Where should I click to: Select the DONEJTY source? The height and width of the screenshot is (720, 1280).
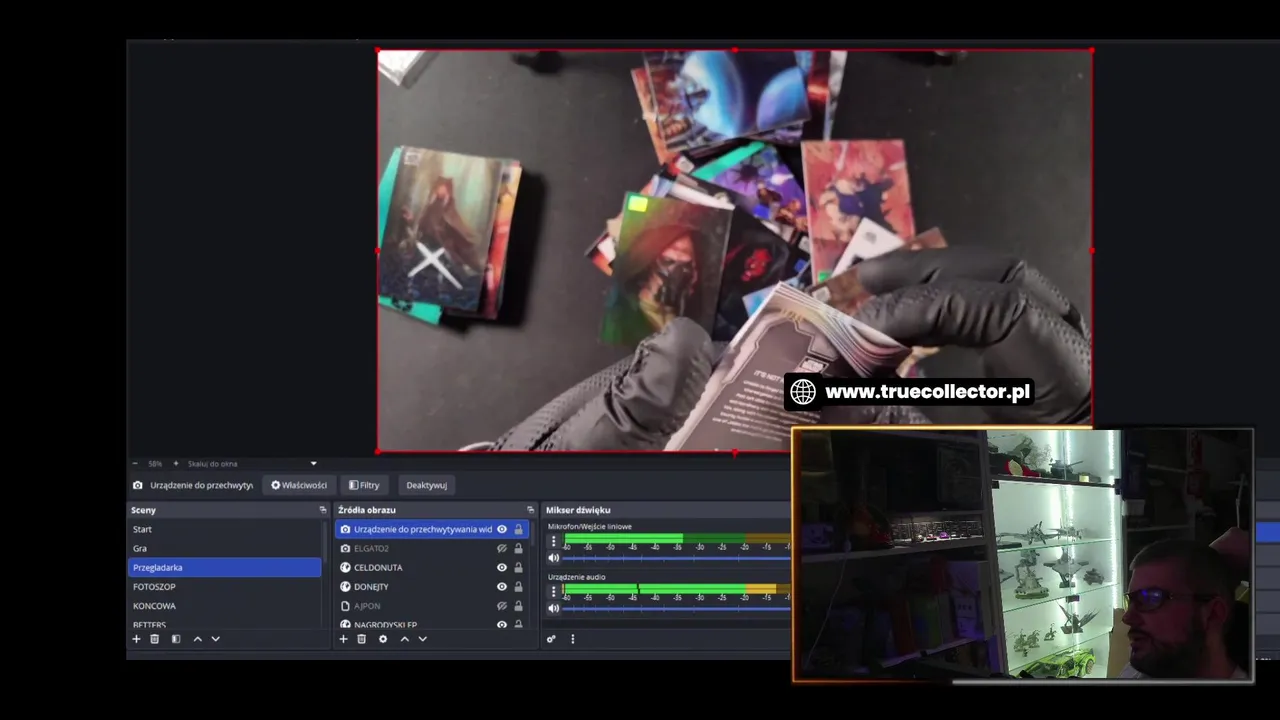[x=431, y=586]
